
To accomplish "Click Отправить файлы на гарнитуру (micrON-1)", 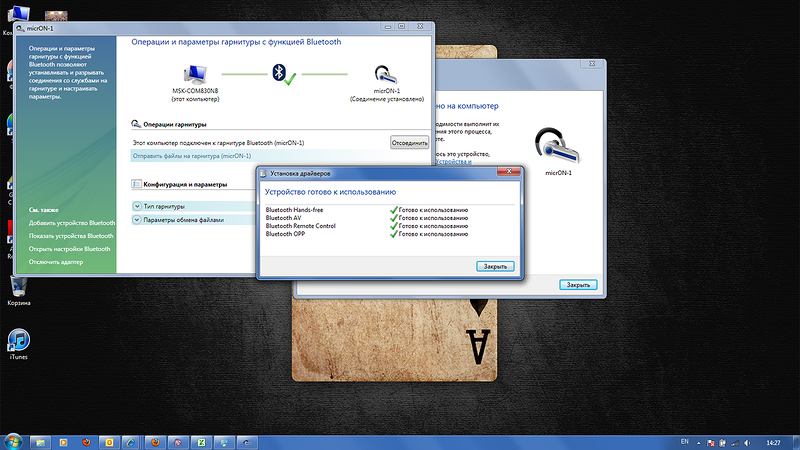I will 192,156.
